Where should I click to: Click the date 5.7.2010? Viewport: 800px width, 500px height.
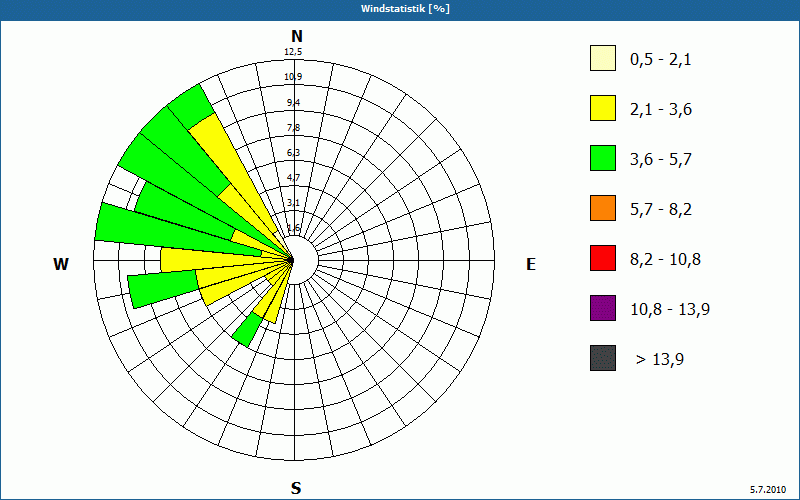[768, 489]
